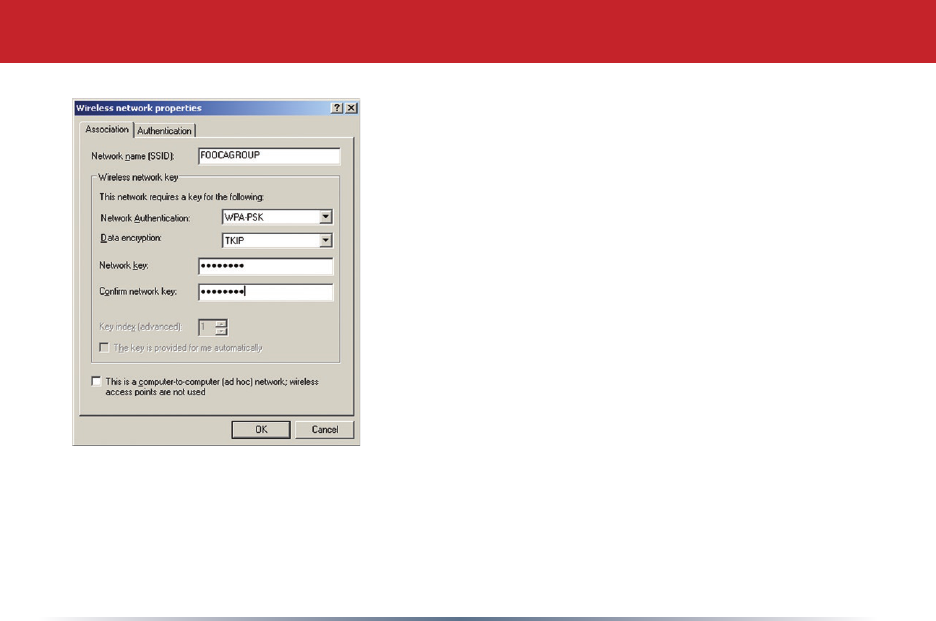The height and width of the screenshot is (621, 936).
Task: Close the Wireless network properties dialog
Action: [x=352, y=108]
